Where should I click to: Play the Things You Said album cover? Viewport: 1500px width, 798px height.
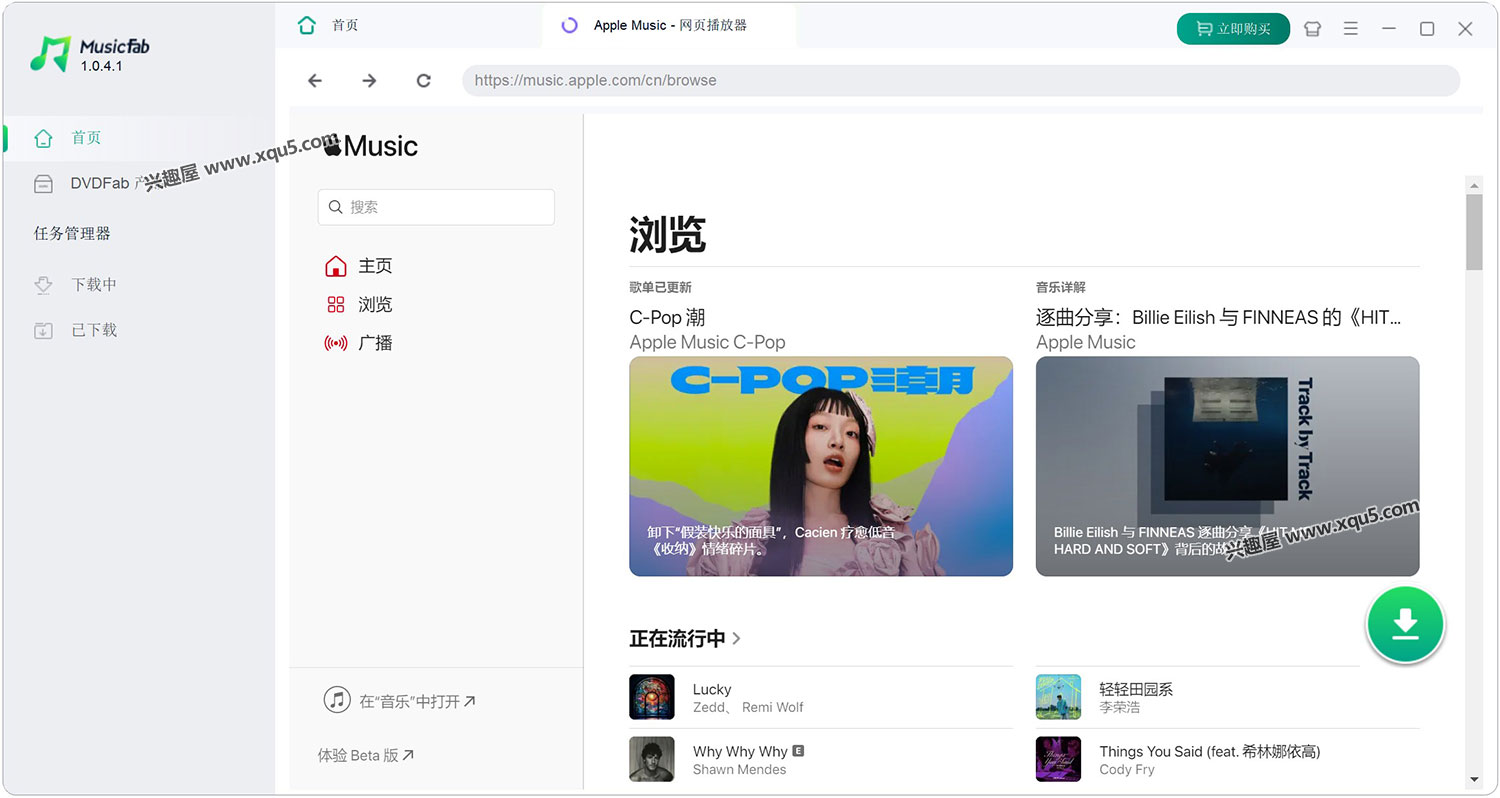1058,759
